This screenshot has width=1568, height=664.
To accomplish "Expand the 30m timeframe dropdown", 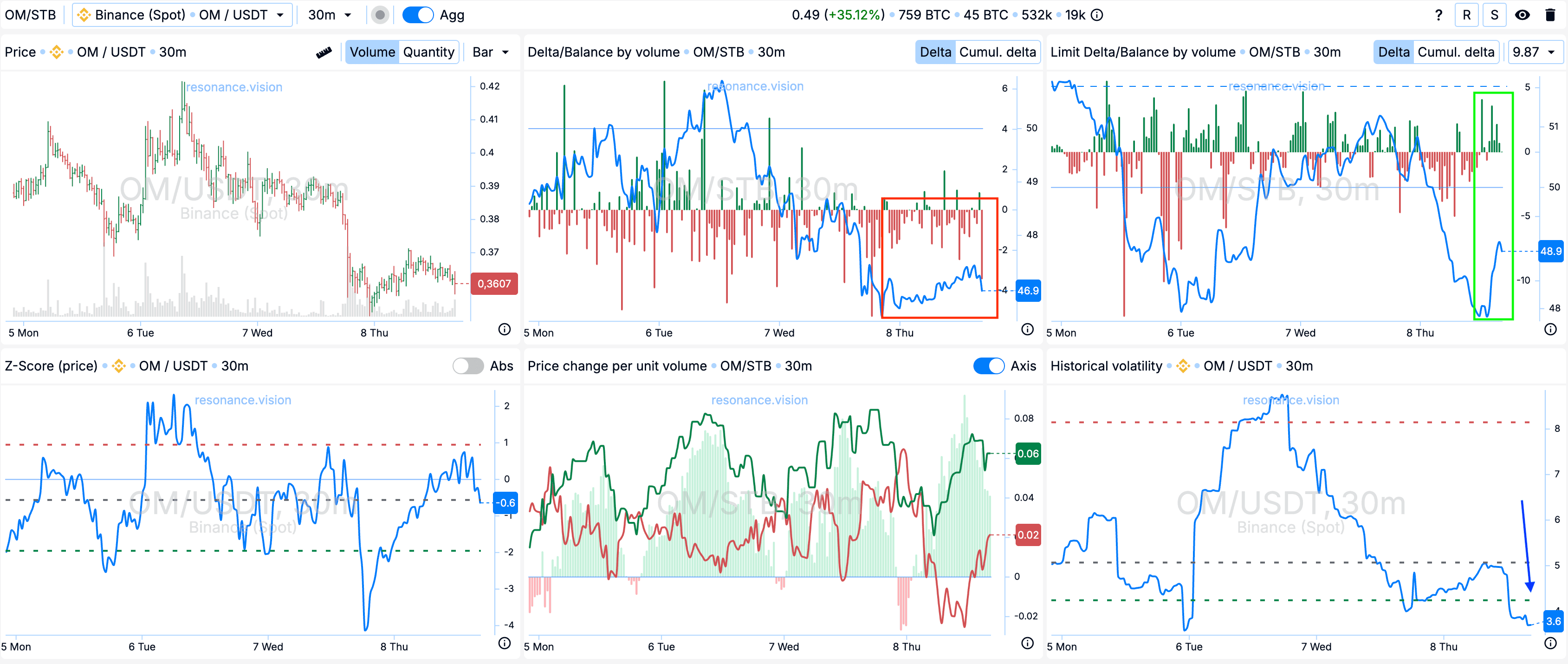I will (x=329, y=15).
